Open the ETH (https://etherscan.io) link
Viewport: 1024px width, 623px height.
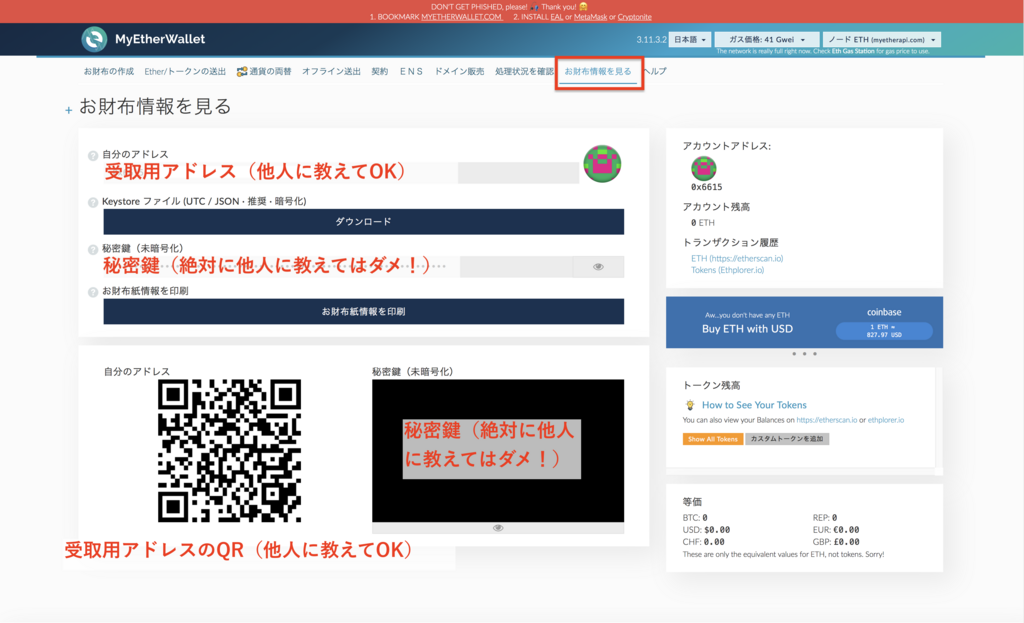[x=737, y=259]
